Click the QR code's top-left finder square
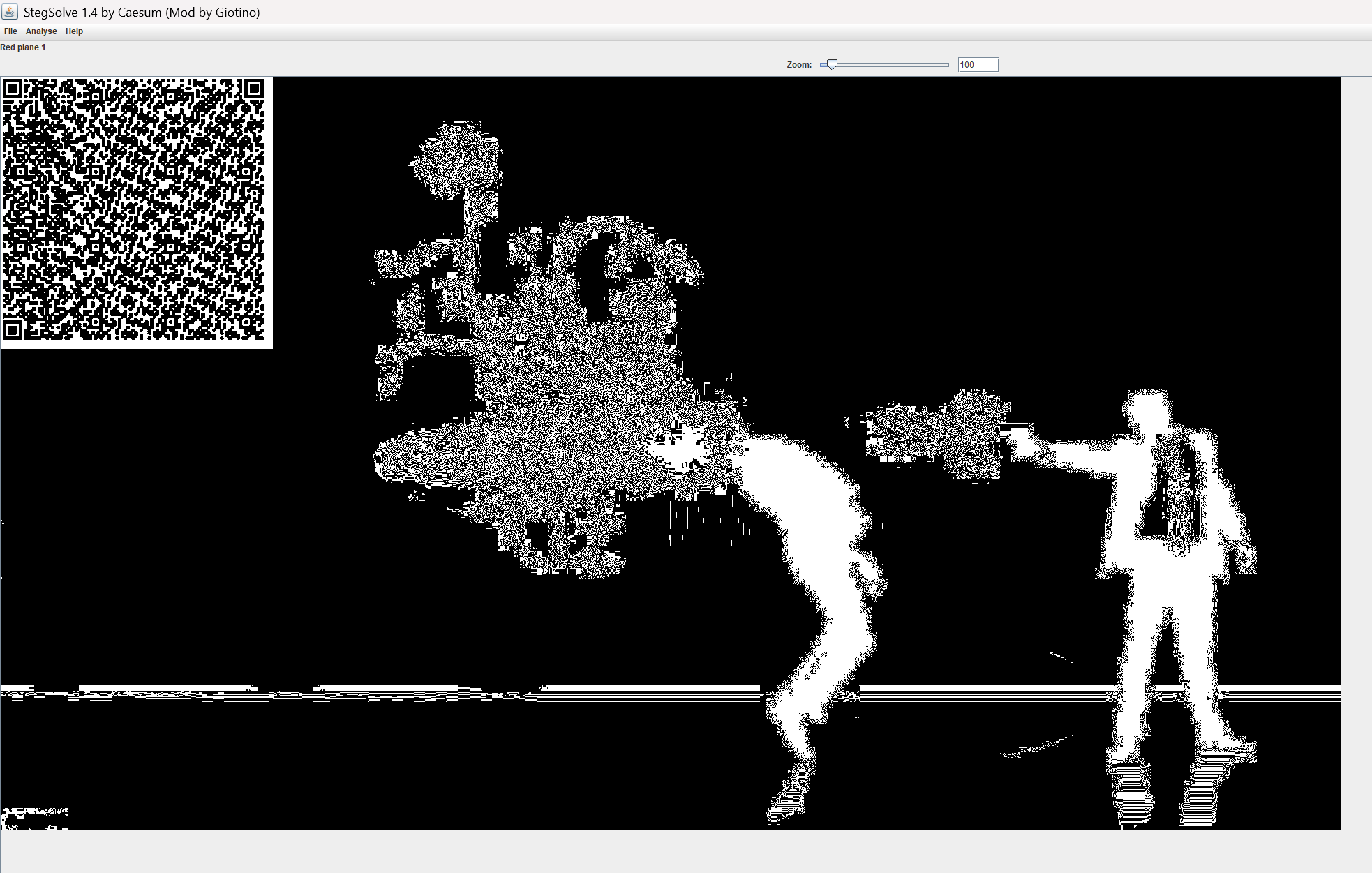Image resolution: width=1372 pixels, height=873 pixels. (13, 89)
